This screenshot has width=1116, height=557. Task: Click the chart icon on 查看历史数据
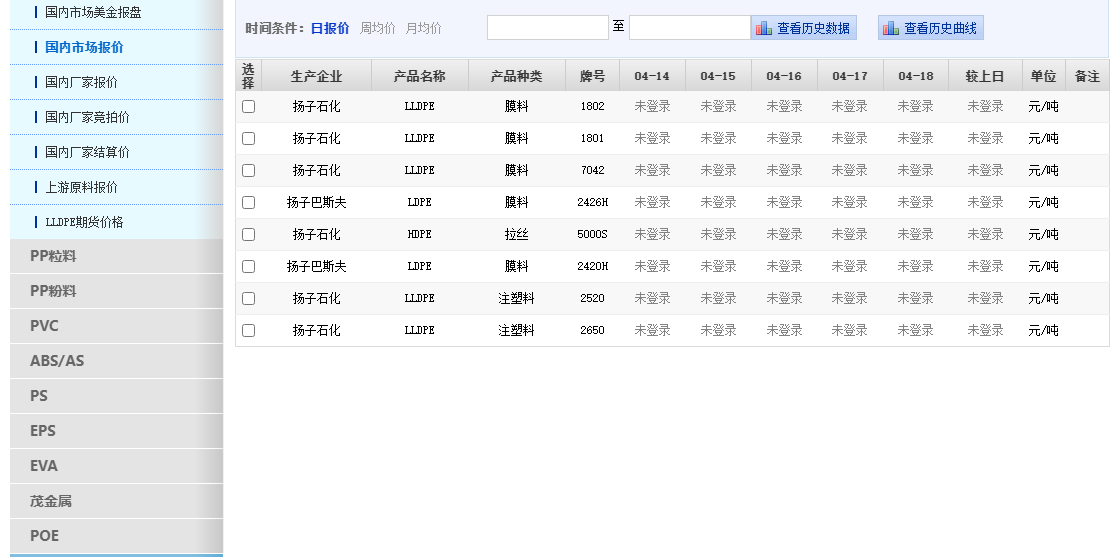pyautogui.click(x=764, y=29)
